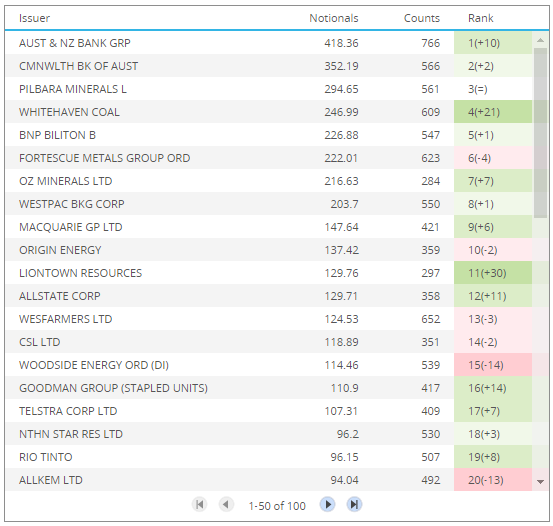The height and width of the screenshot is (526, 553).
Task: Select the ALLKEM LTD issuer
Action: click(51, 480)
